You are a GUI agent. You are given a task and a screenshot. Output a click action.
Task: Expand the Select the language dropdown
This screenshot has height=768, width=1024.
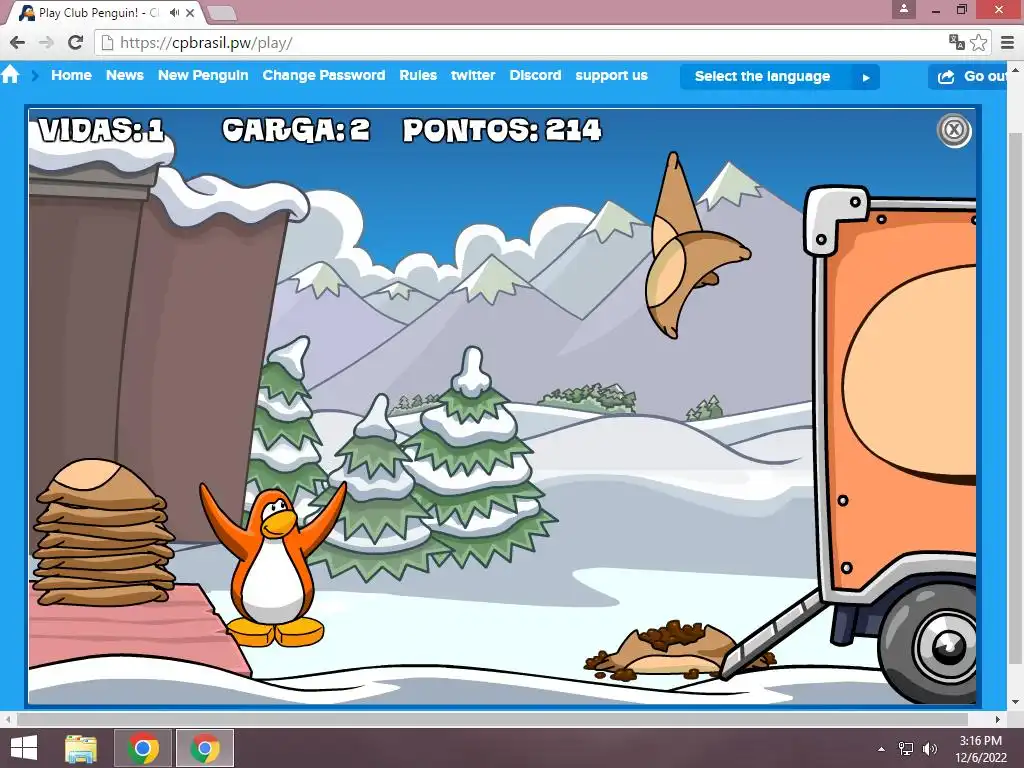(780, 76)
